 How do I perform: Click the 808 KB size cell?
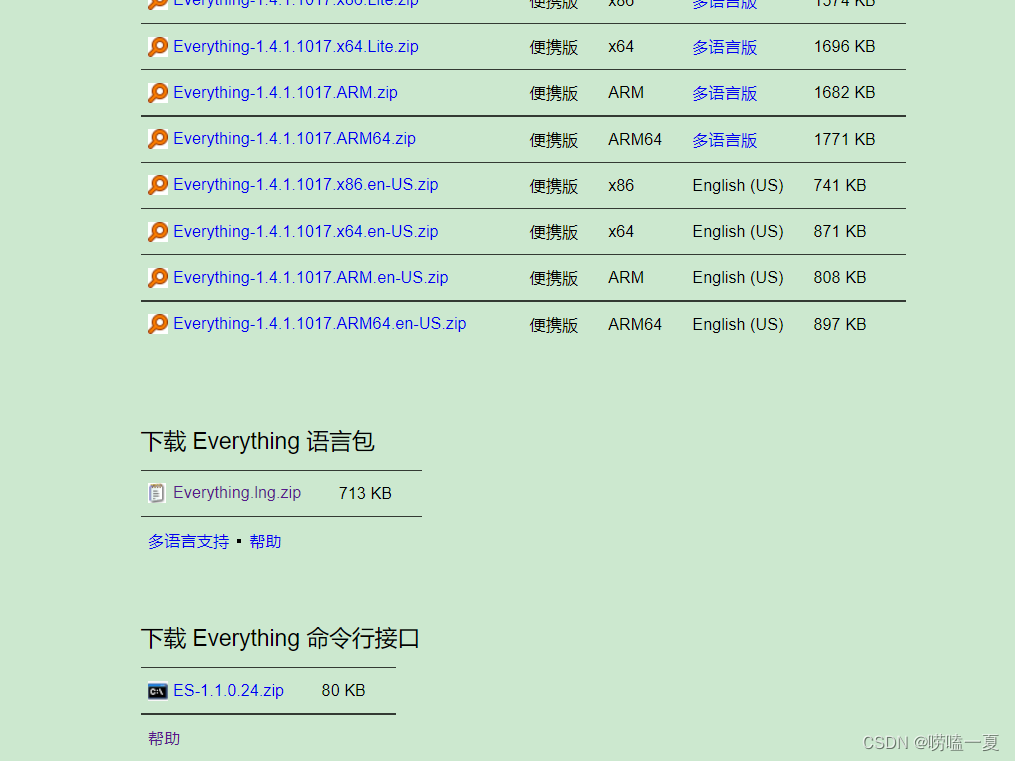pos(840,278)
